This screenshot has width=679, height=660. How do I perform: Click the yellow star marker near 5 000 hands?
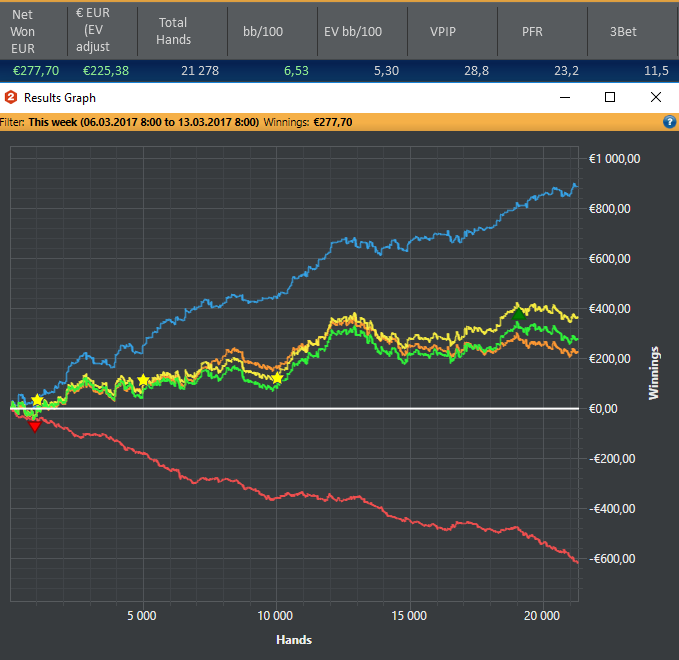143,380
